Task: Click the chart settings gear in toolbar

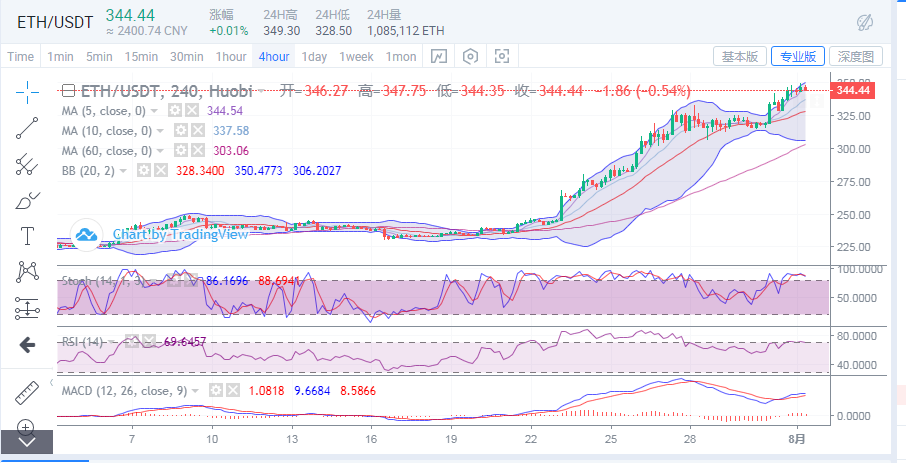Action: coord(470,57)
